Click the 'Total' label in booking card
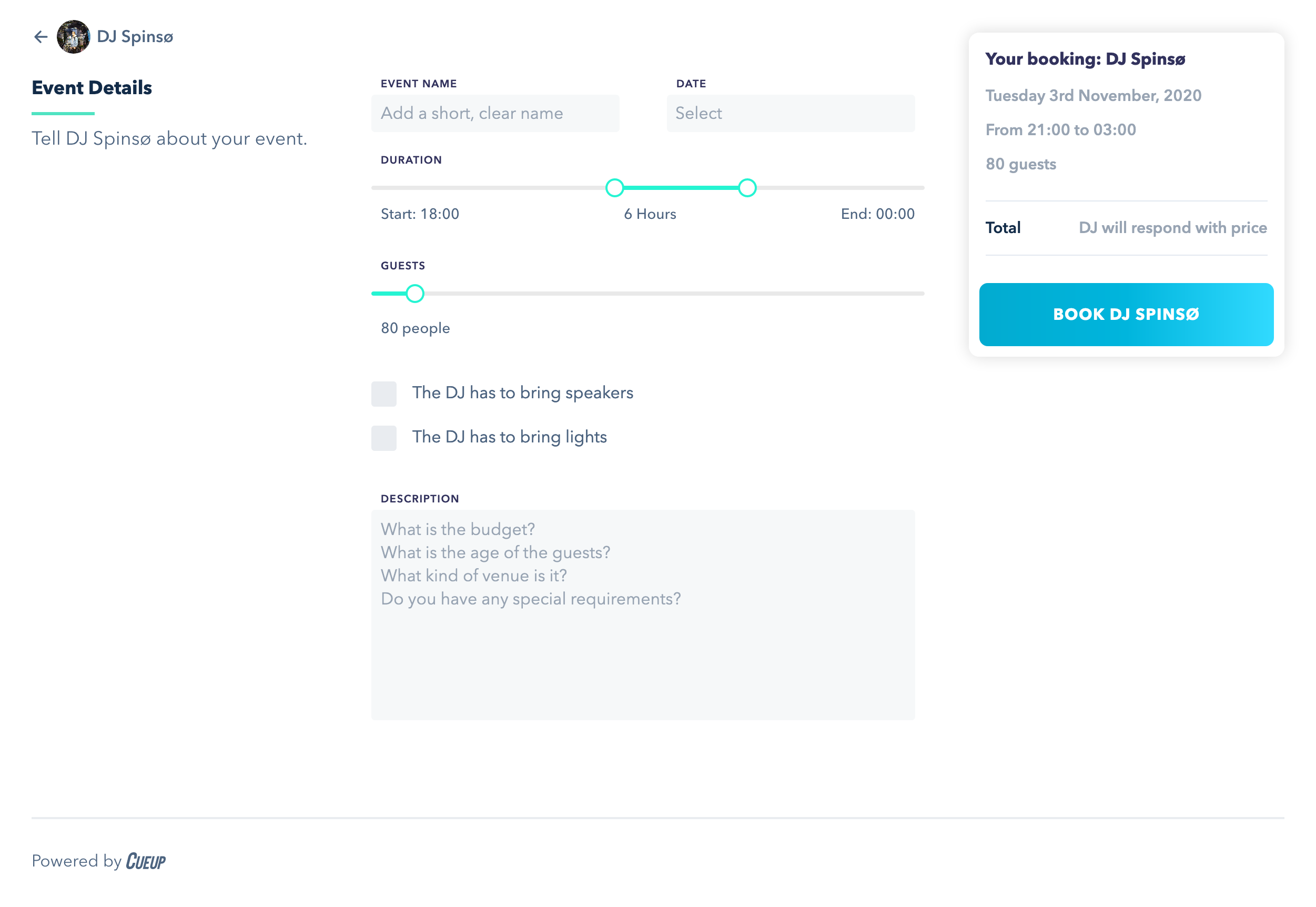Screen dimensions: 1316x907 coord(1003,228)
